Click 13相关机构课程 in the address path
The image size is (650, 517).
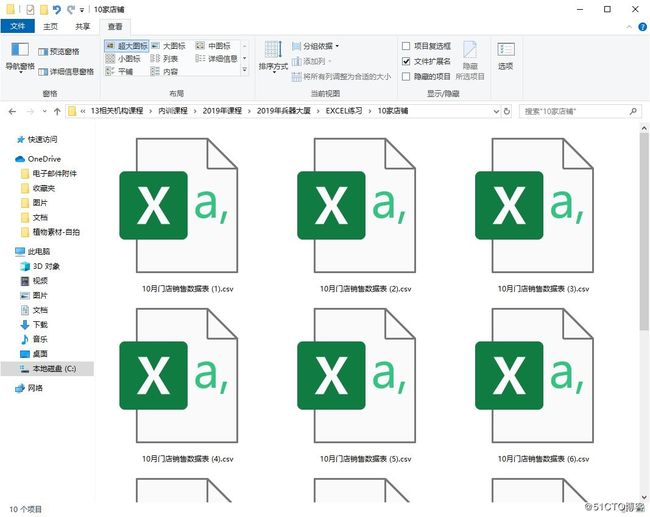point(117,111)
